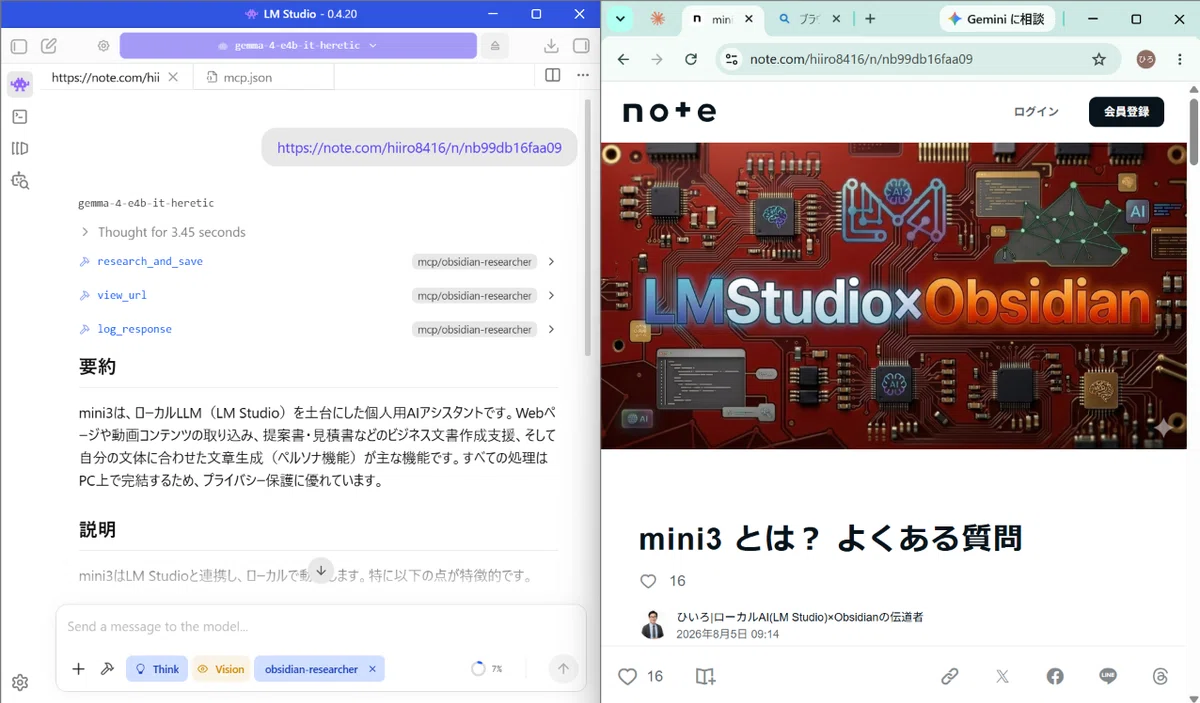Close the https://note.com/hii chat tab

(174, 77)
